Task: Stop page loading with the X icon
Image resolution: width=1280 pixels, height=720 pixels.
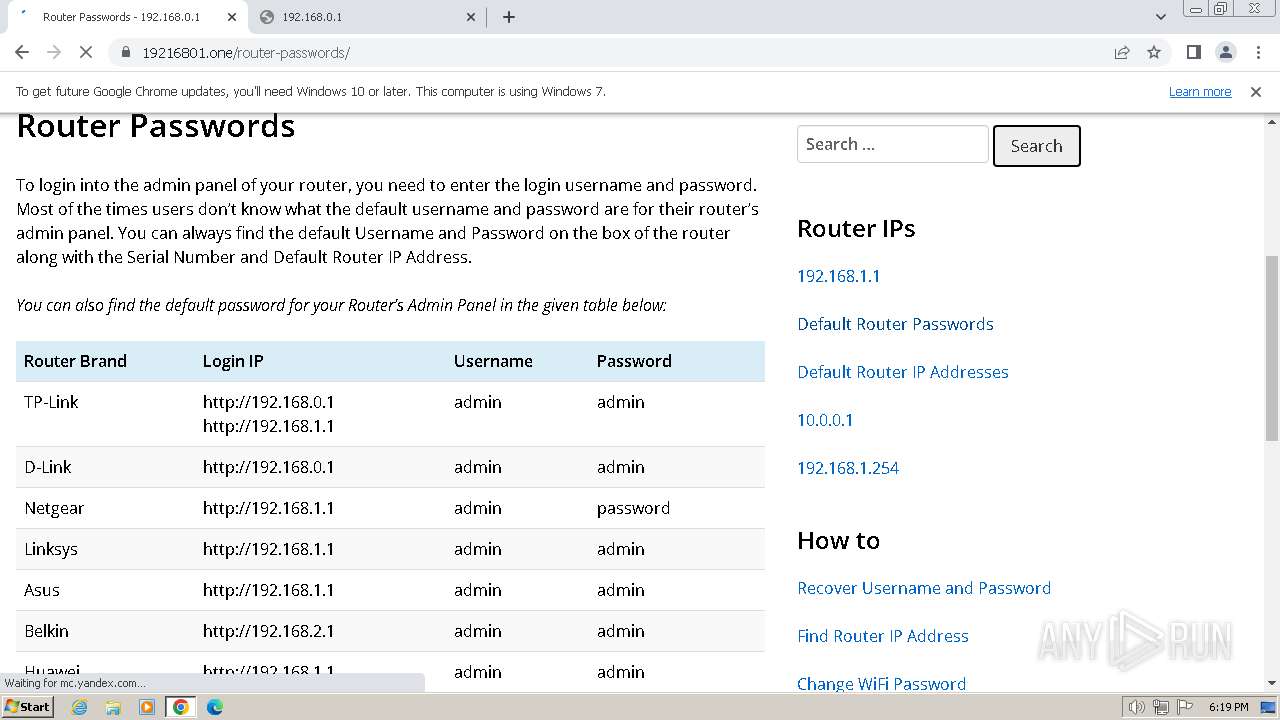Action: (x=86, y=52)
